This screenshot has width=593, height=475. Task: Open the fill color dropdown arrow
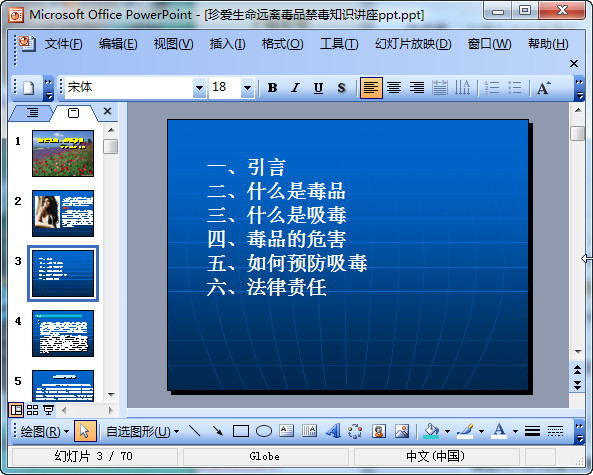447,431
